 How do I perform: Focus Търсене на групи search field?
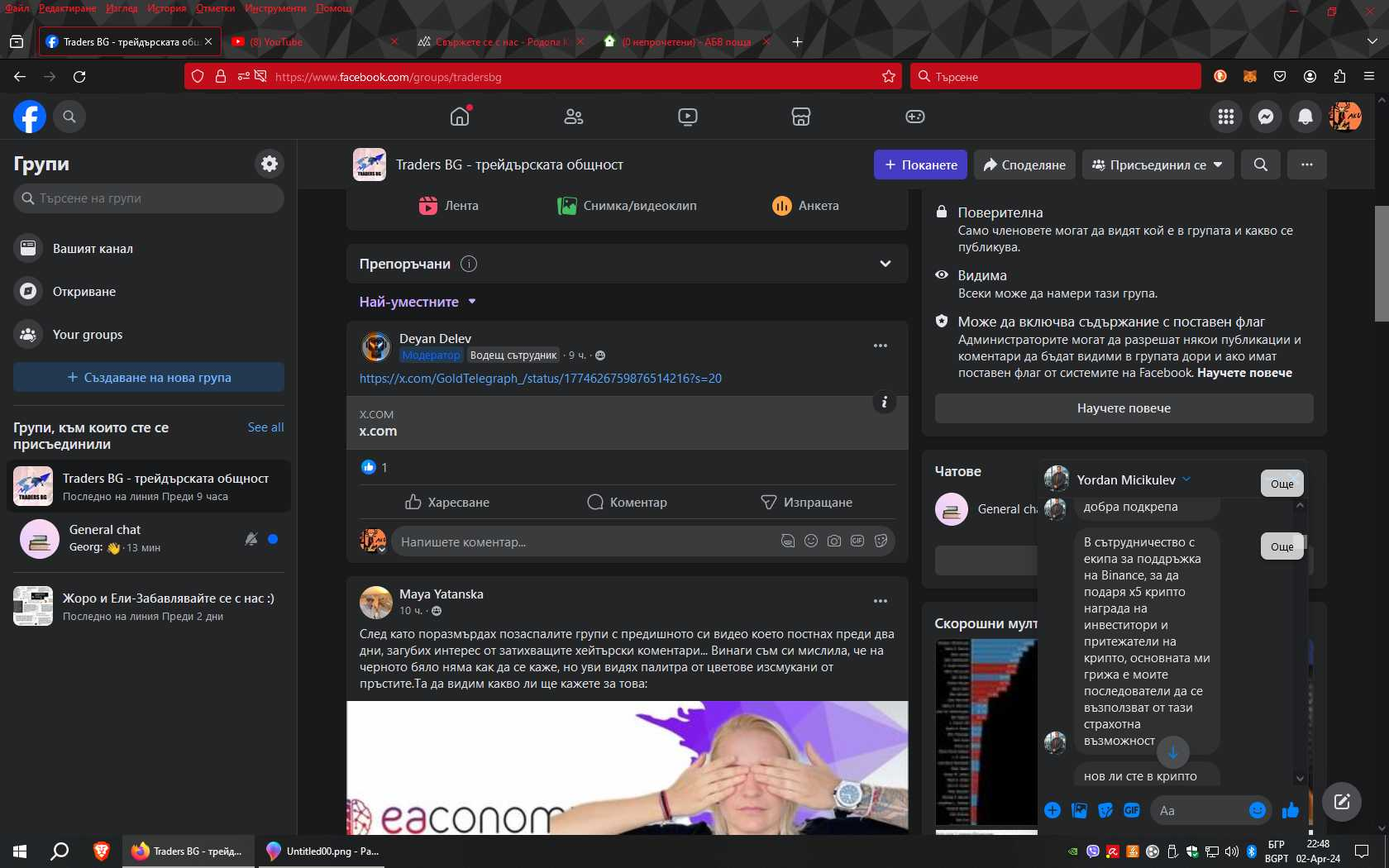tap(149, 198)
